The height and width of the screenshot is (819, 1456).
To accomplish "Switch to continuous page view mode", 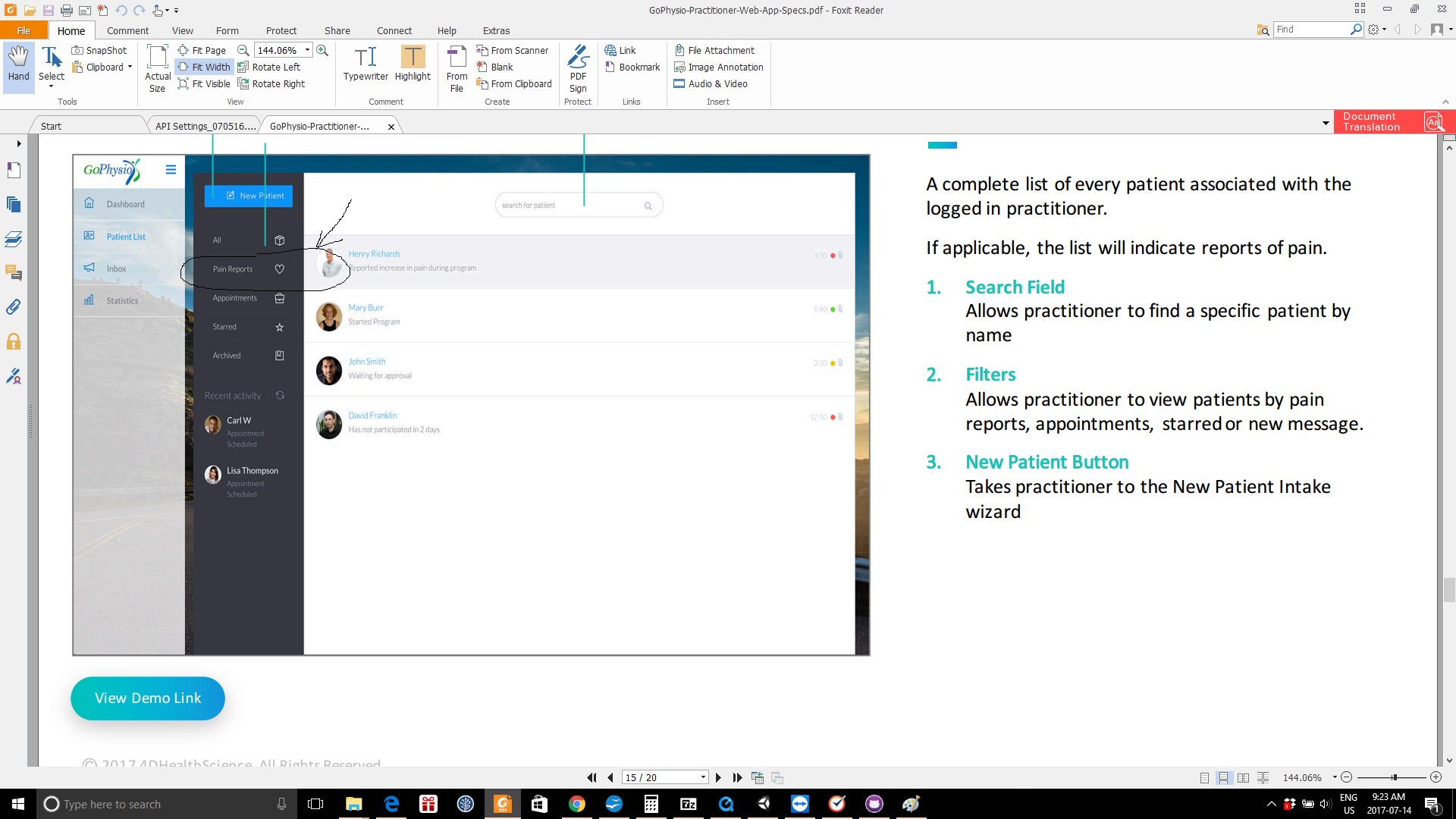I will (x=1223, y=778).
